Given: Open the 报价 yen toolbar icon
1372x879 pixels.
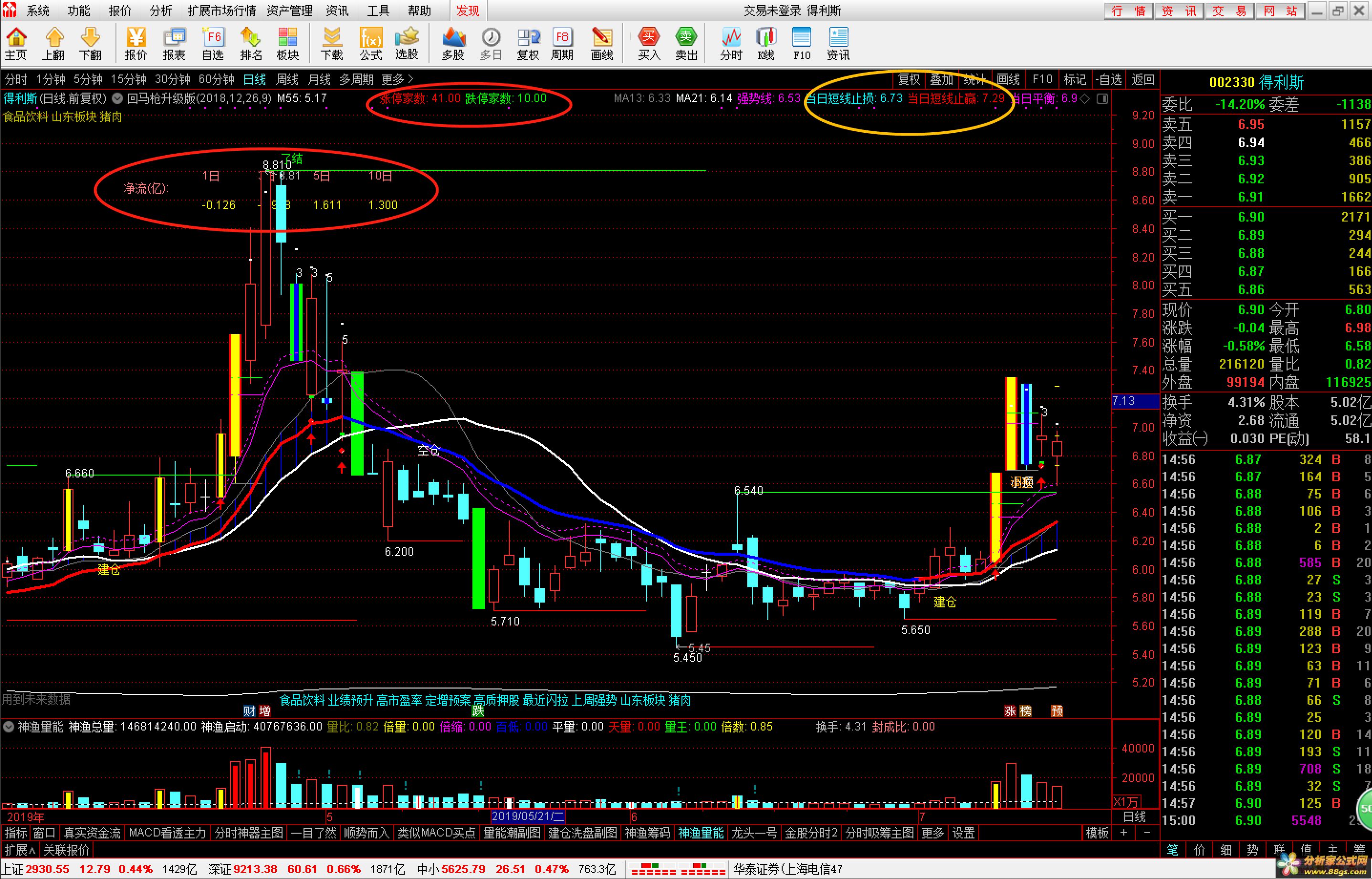Looking at the screenshot, I should point(136,43).
